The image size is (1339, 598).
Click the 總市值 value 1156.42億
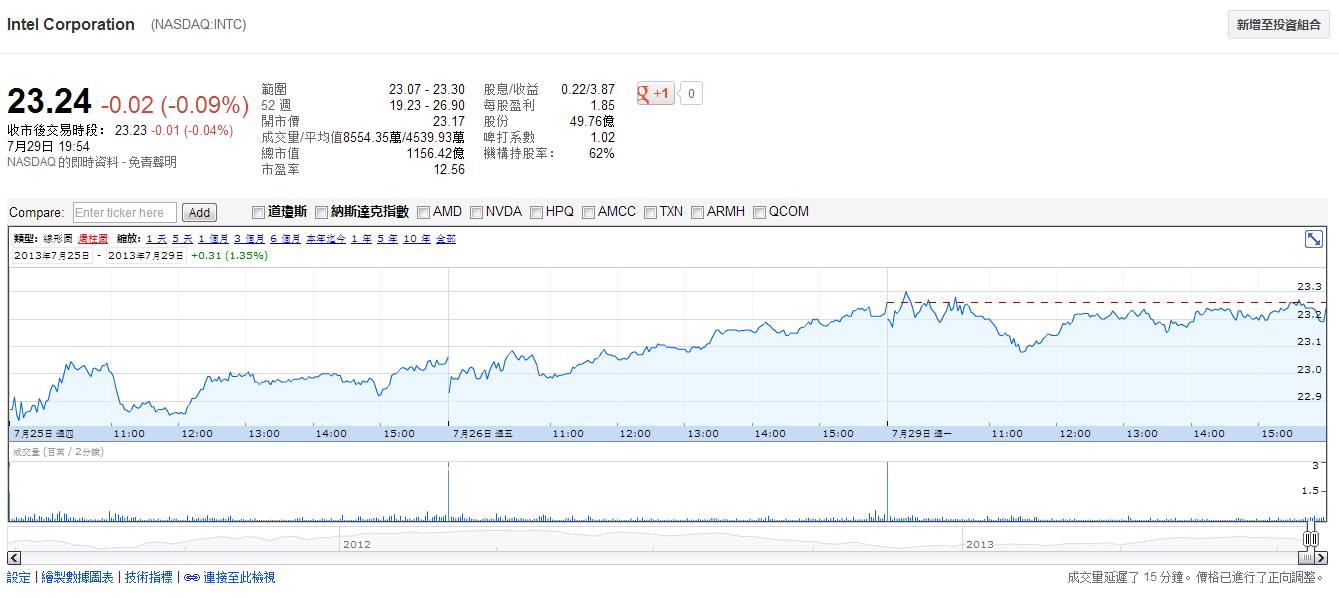(436, 154)
